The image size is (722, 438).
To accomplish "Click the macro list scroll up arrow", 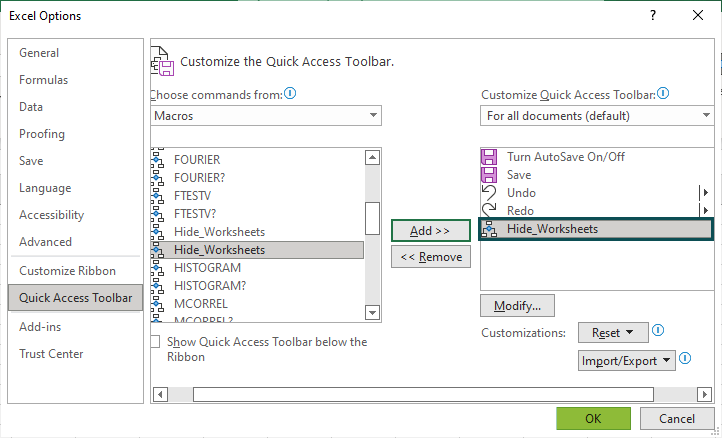I will (x=372, y=158).
